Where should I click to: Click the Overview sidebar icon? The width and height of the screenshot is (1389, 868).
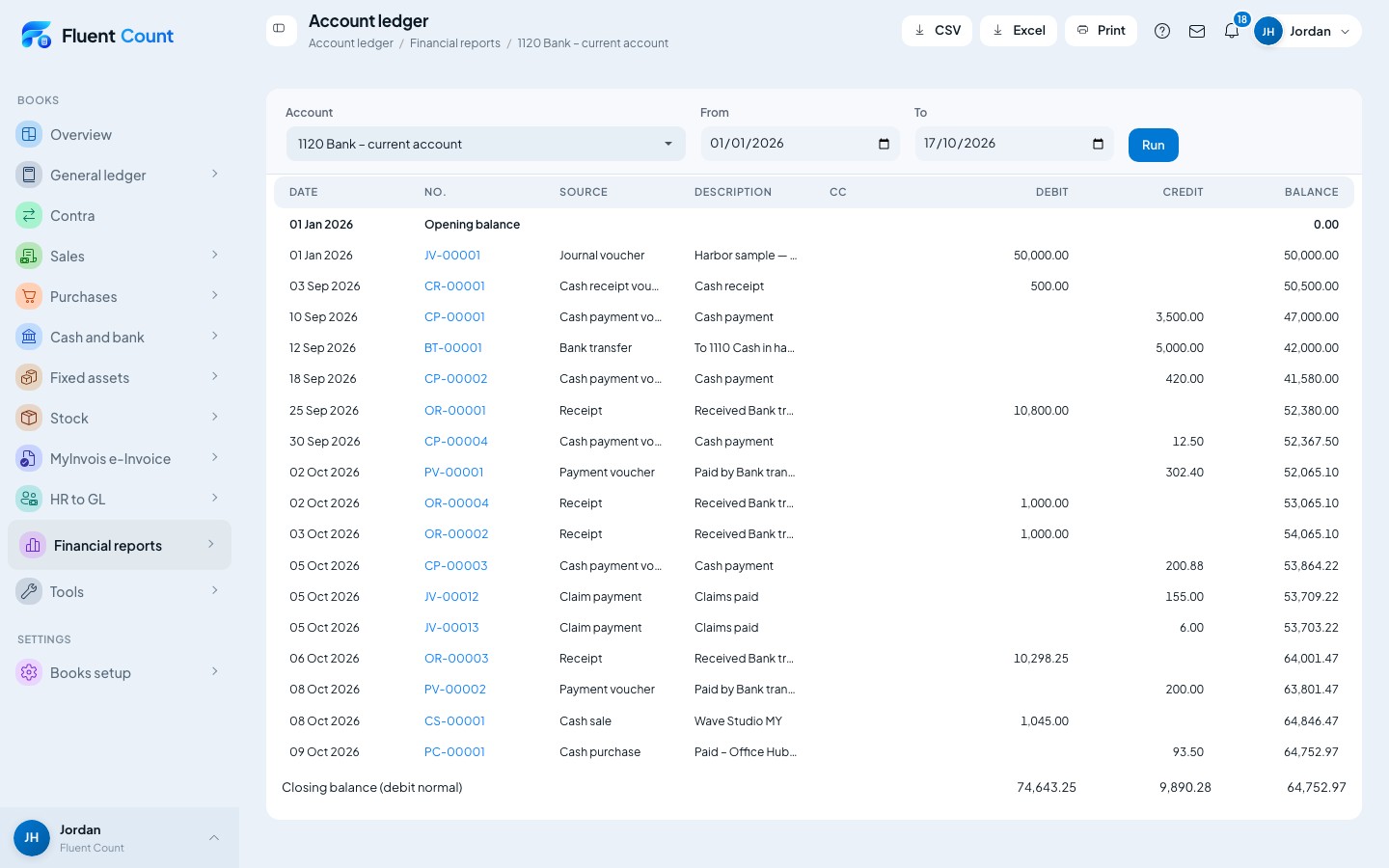point(29,134)
